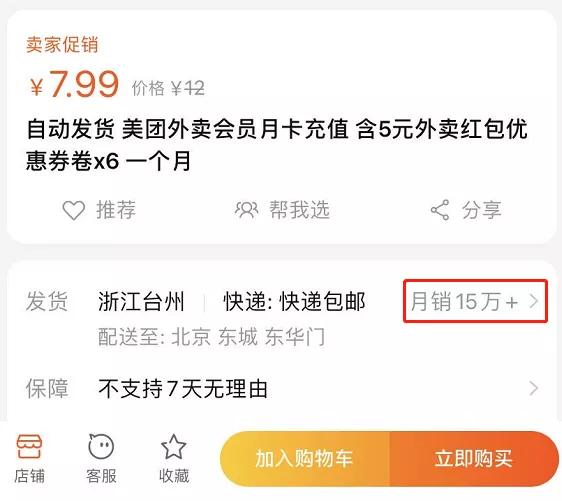Tap the heart icon next to 推荐
The width and height of the screenshot is (562, 501).
click(x=74, y=210)
